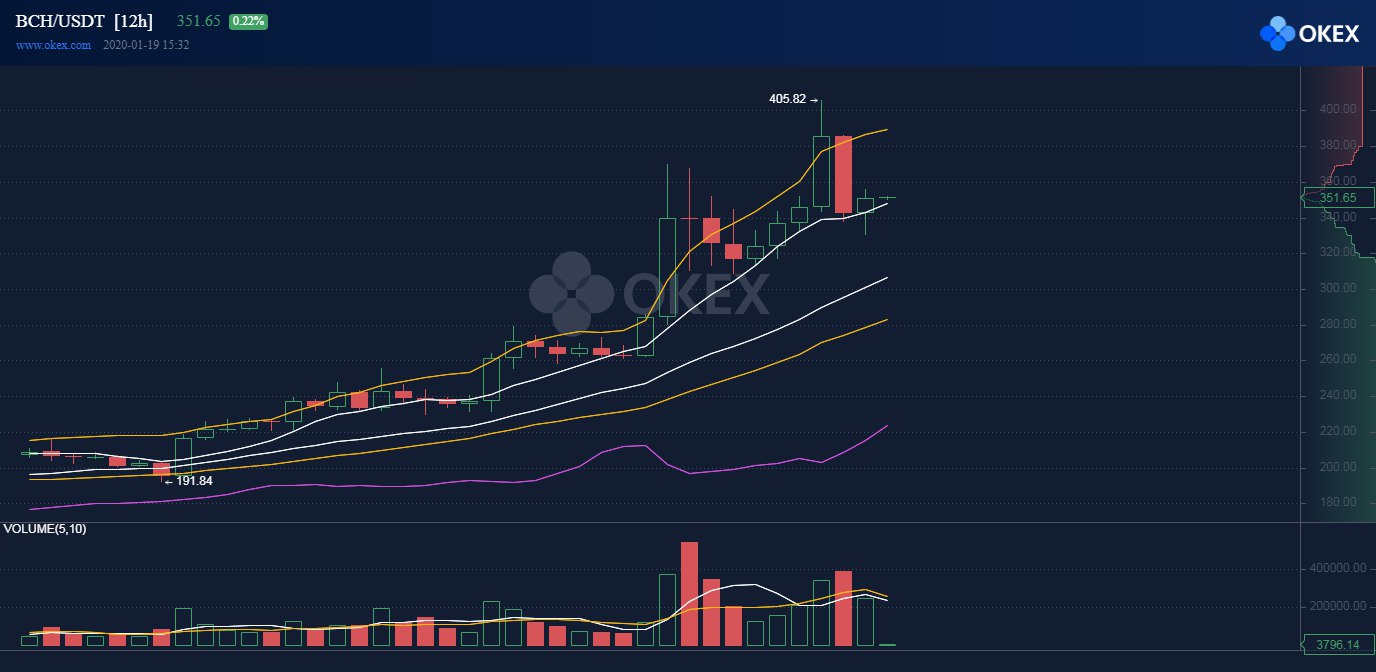Click the 300.00 price axis label
The height and width of the screenshot is (672, 1376).
(x=1338, y=288)
